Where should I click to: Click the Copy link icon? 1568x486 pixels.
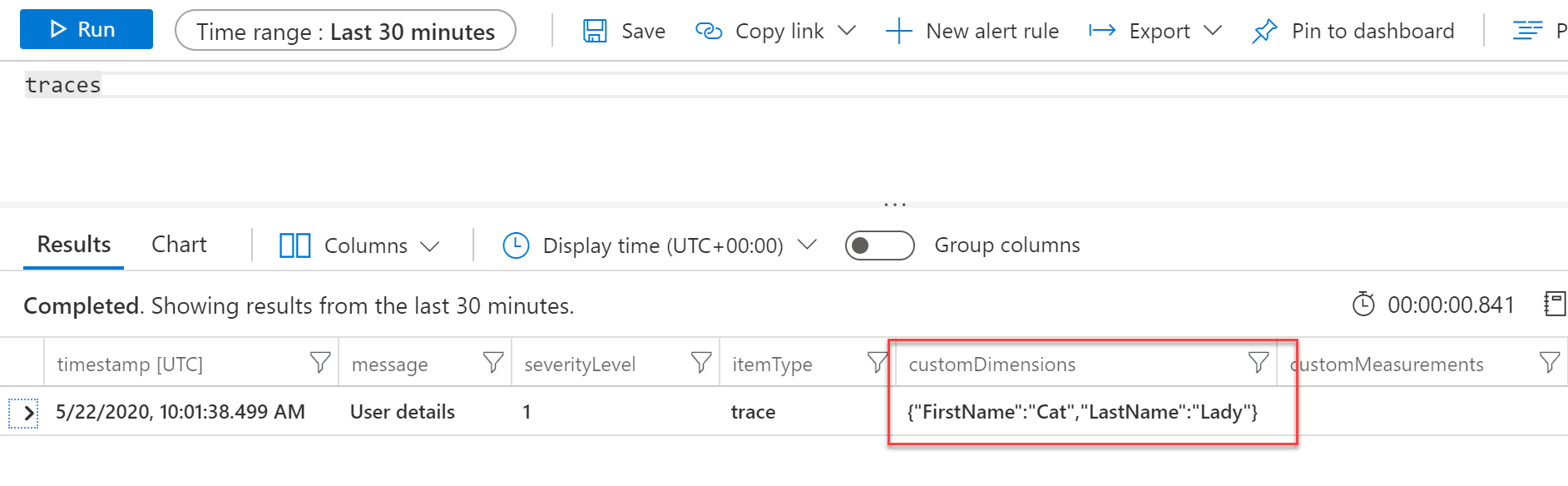pos(709,30)
